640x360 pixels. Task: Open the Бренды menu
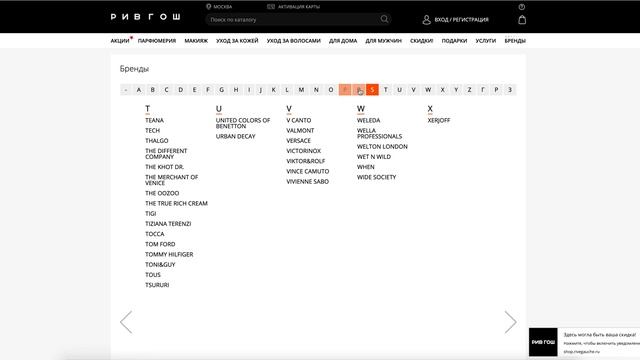[515, 41]
